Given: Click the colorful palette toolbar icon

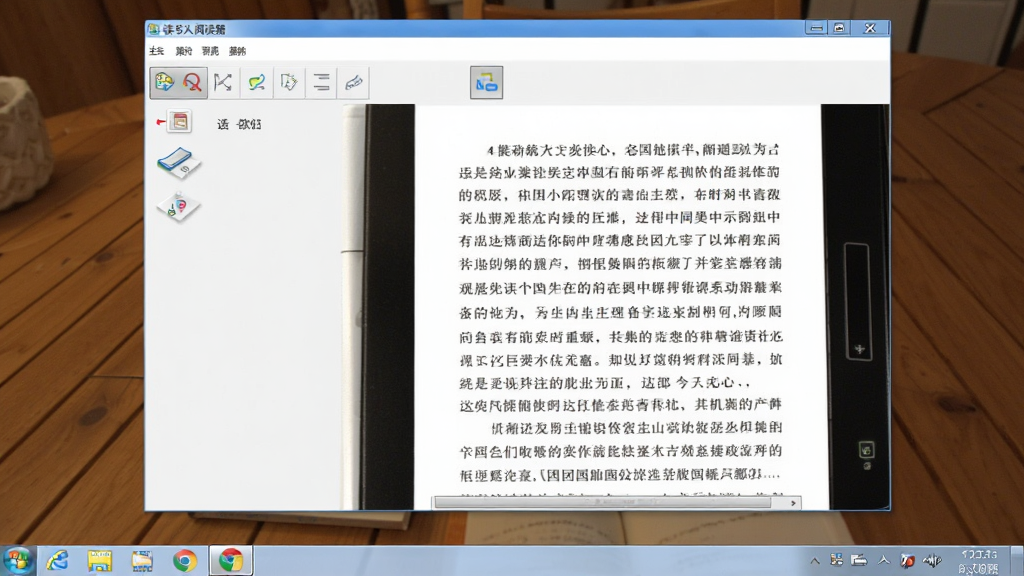Looking at the screenshot, I should pos(164,82).
